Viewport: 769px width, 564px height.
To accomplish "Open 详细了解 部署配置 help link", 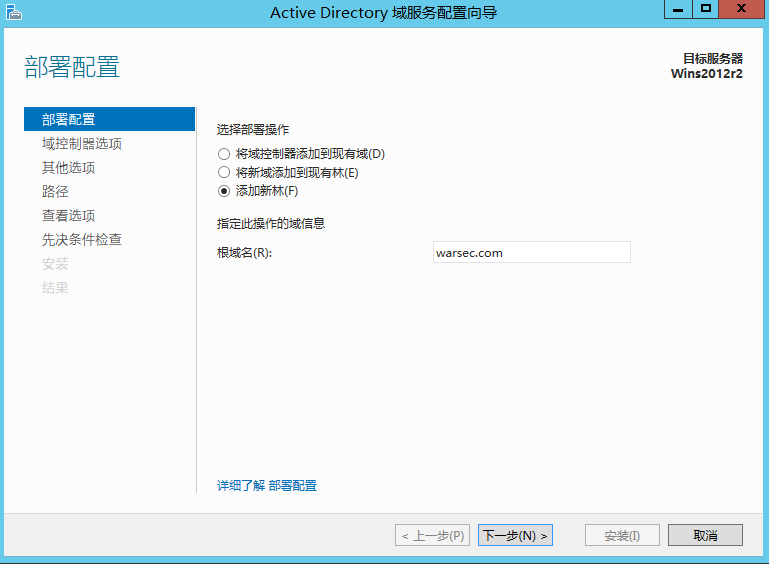I will tap(267, 486).
